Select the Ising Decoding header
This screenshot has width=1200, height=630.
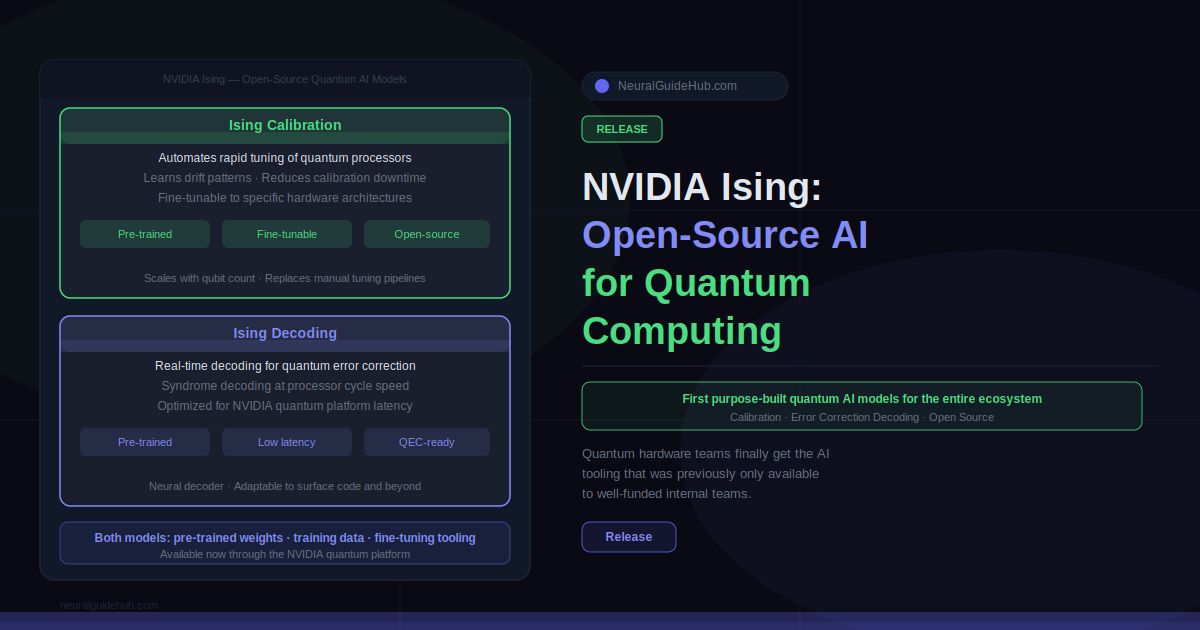pyautogui.click(x=285, y=333)
